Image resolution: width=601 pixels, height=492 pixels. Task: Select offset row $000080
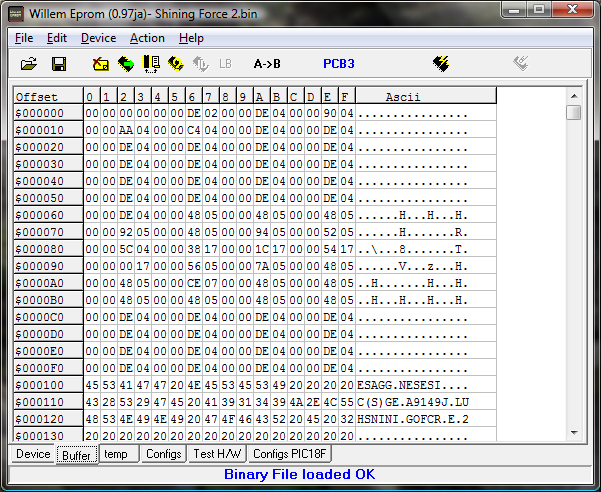click(x=48, y=249)
